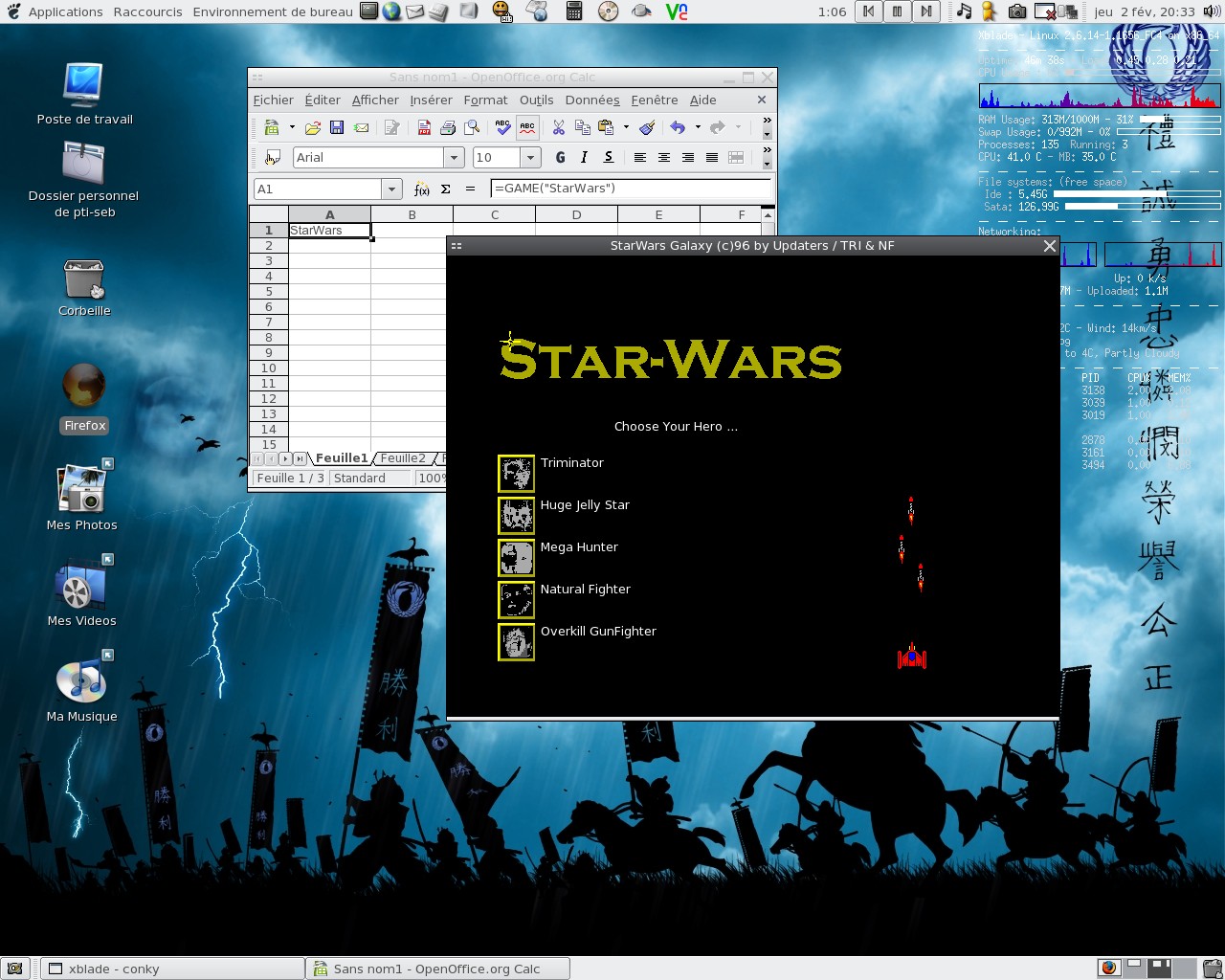
Task: Open the font size 10 dropdown
Action: [x=531, y=158]
